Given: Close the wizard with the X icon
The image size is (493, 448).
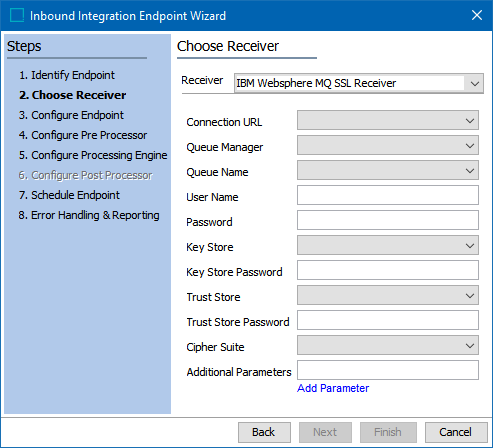Looking at the screenshot, I should [x=477, y=15].
